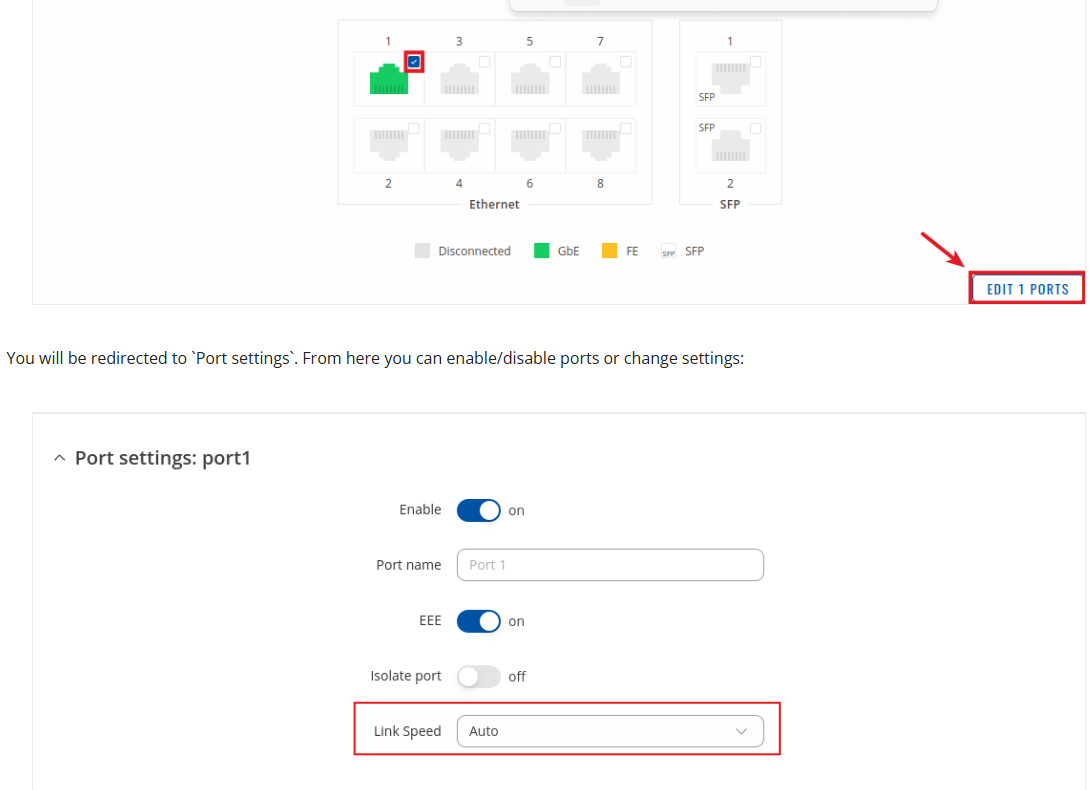
Task: Click the Port name input field
Action: 609,565
